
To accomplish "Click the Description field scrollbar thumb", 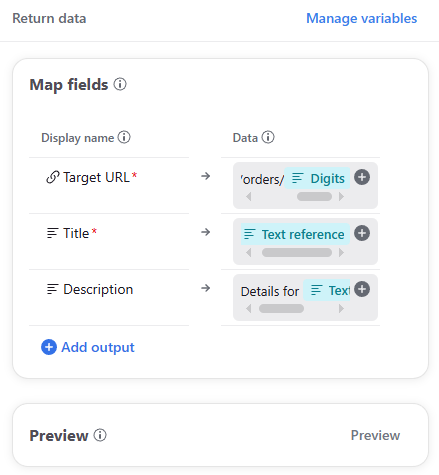I will click(281, 309).
